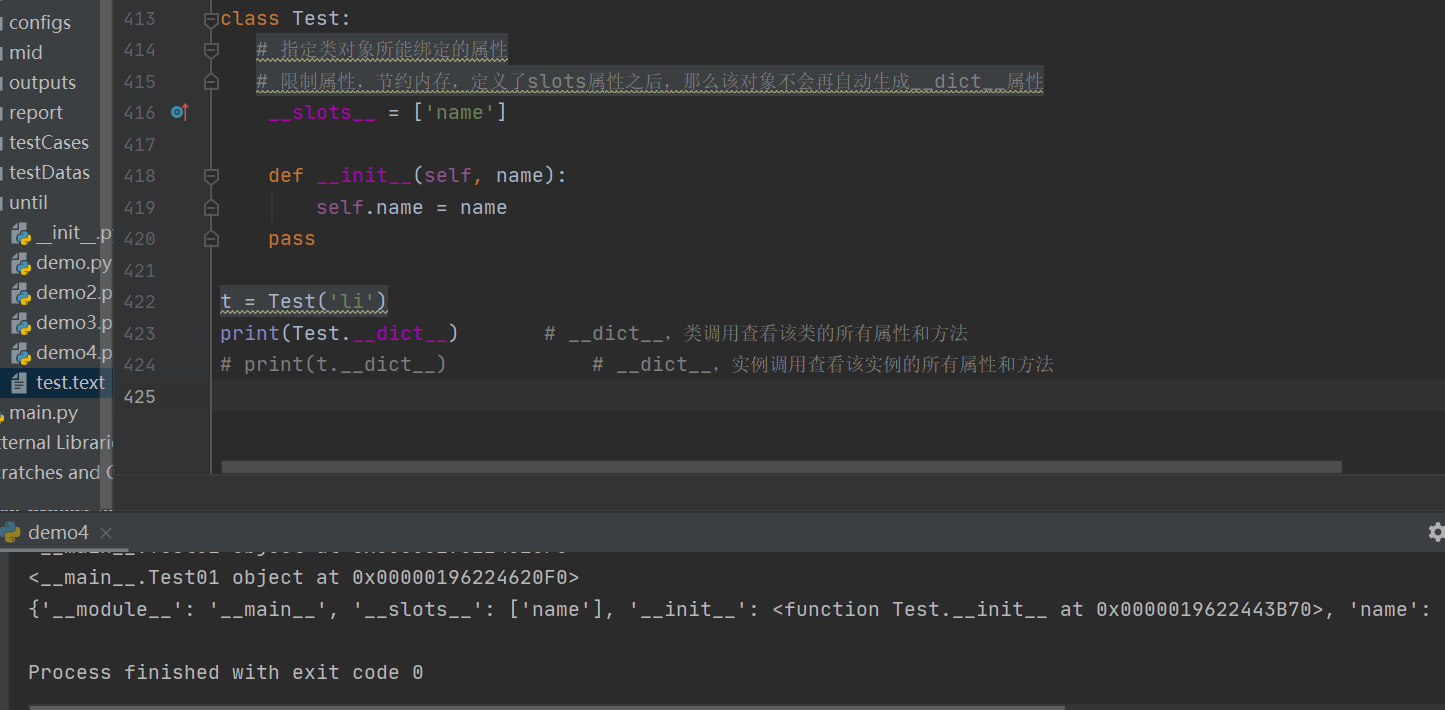Screen dimensions: 1445x710
Task: Close the demo4 run tab
Action: tap(106, 533)
